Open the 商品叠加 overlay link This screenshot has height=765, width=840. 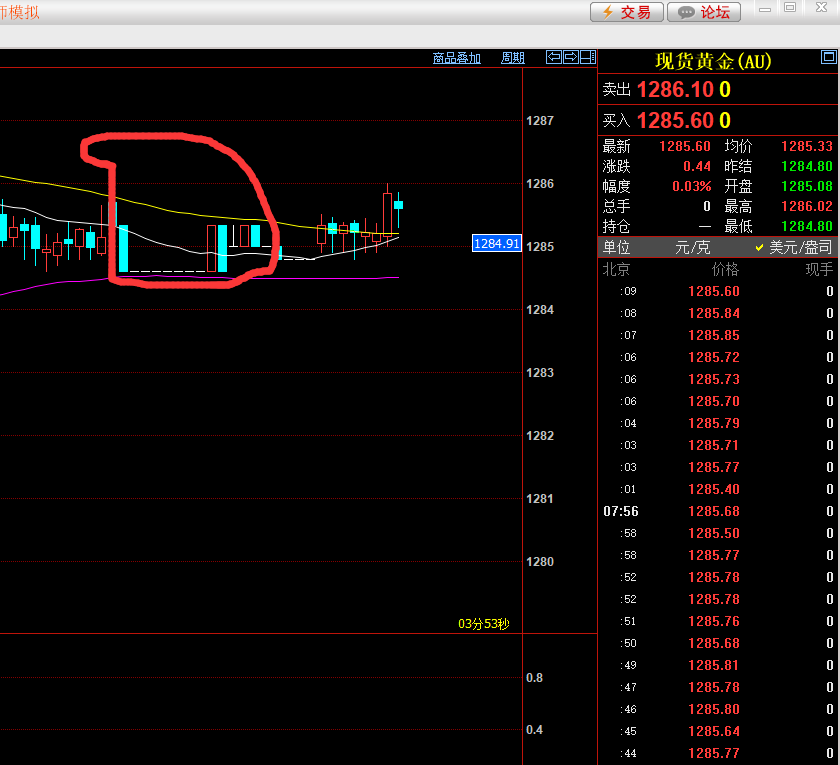pos(457,58)
